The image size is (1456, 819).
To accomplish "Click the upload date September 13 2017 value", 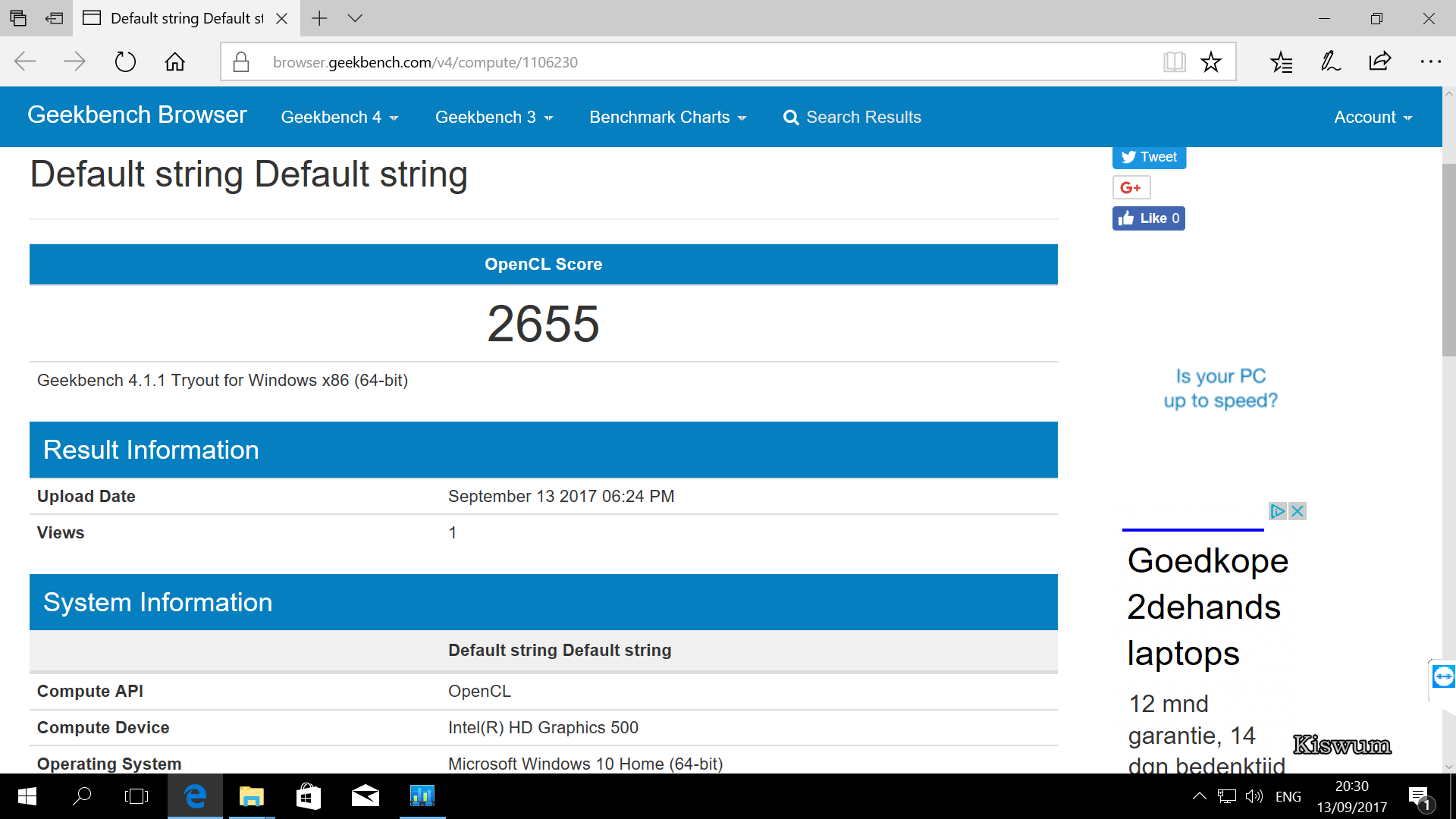I will click(x=561, y=496).
